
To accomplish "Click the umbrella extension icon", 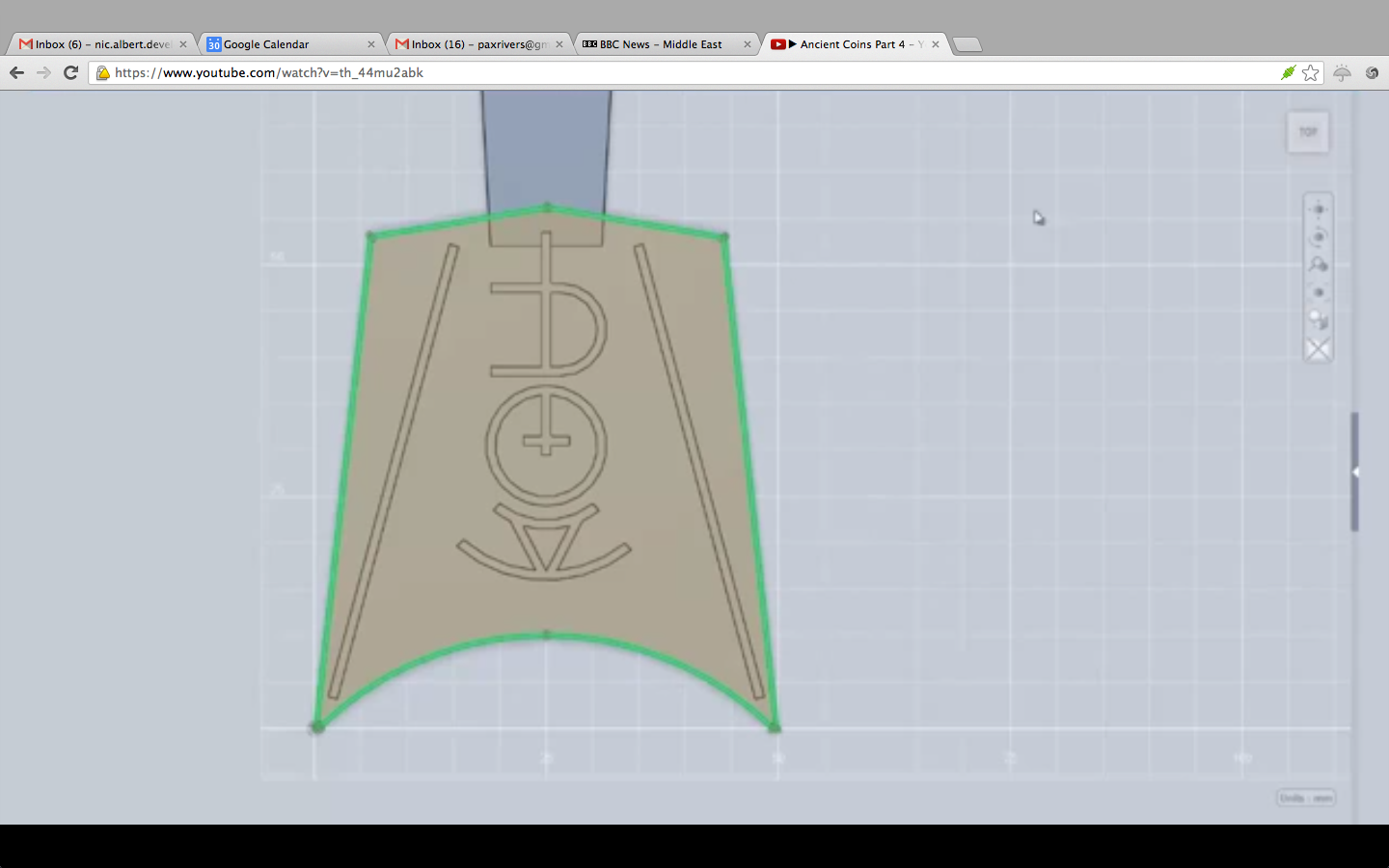I will pyautogui.click(x=1342, y=72).
